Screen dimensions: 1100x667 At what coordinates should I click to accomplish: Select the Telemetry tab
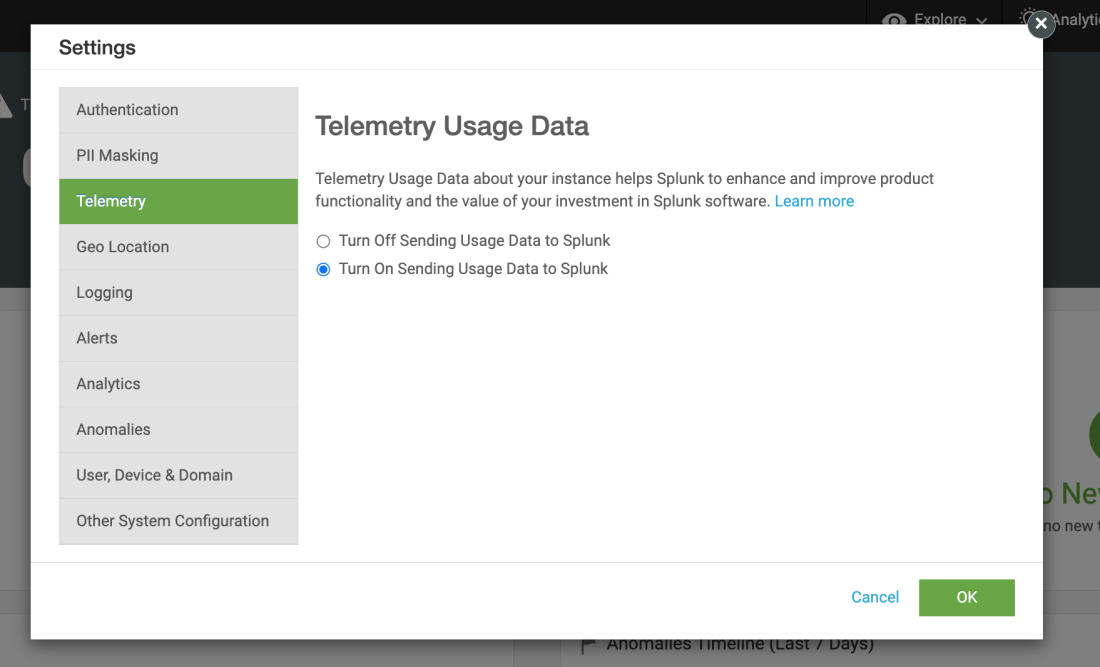click(178, 201)
